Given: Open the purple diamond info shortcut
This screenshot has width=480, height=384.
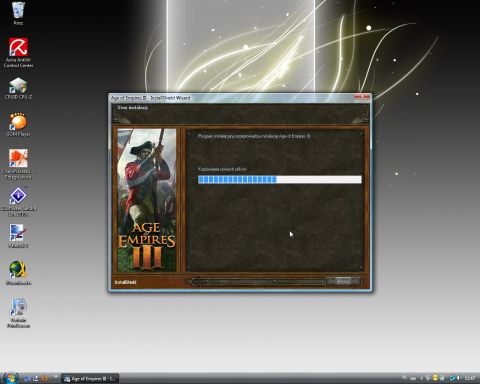Looking at the screenshot, I should coord(18,201).
